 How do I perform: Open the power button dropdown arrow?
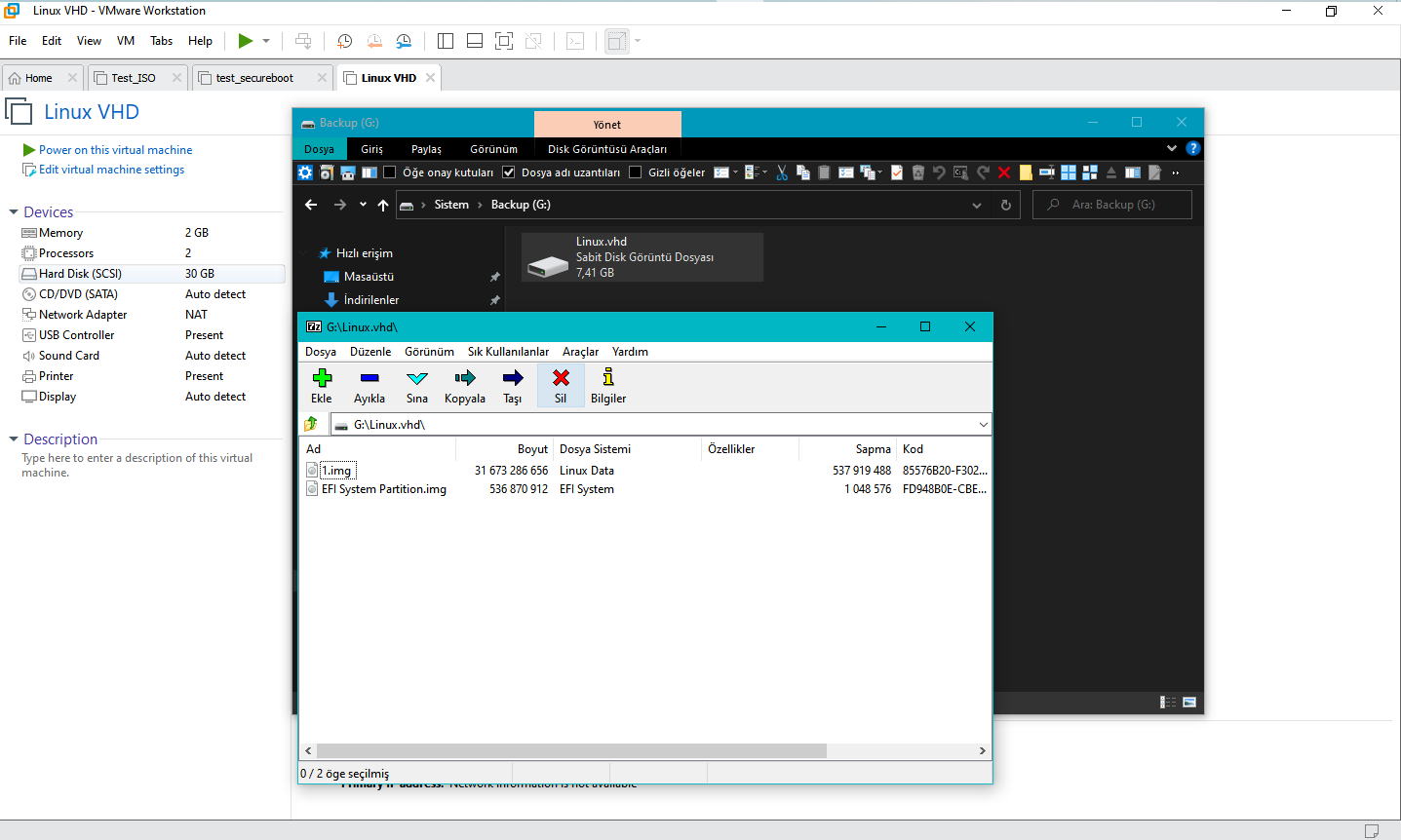click(x=264, y=41)
